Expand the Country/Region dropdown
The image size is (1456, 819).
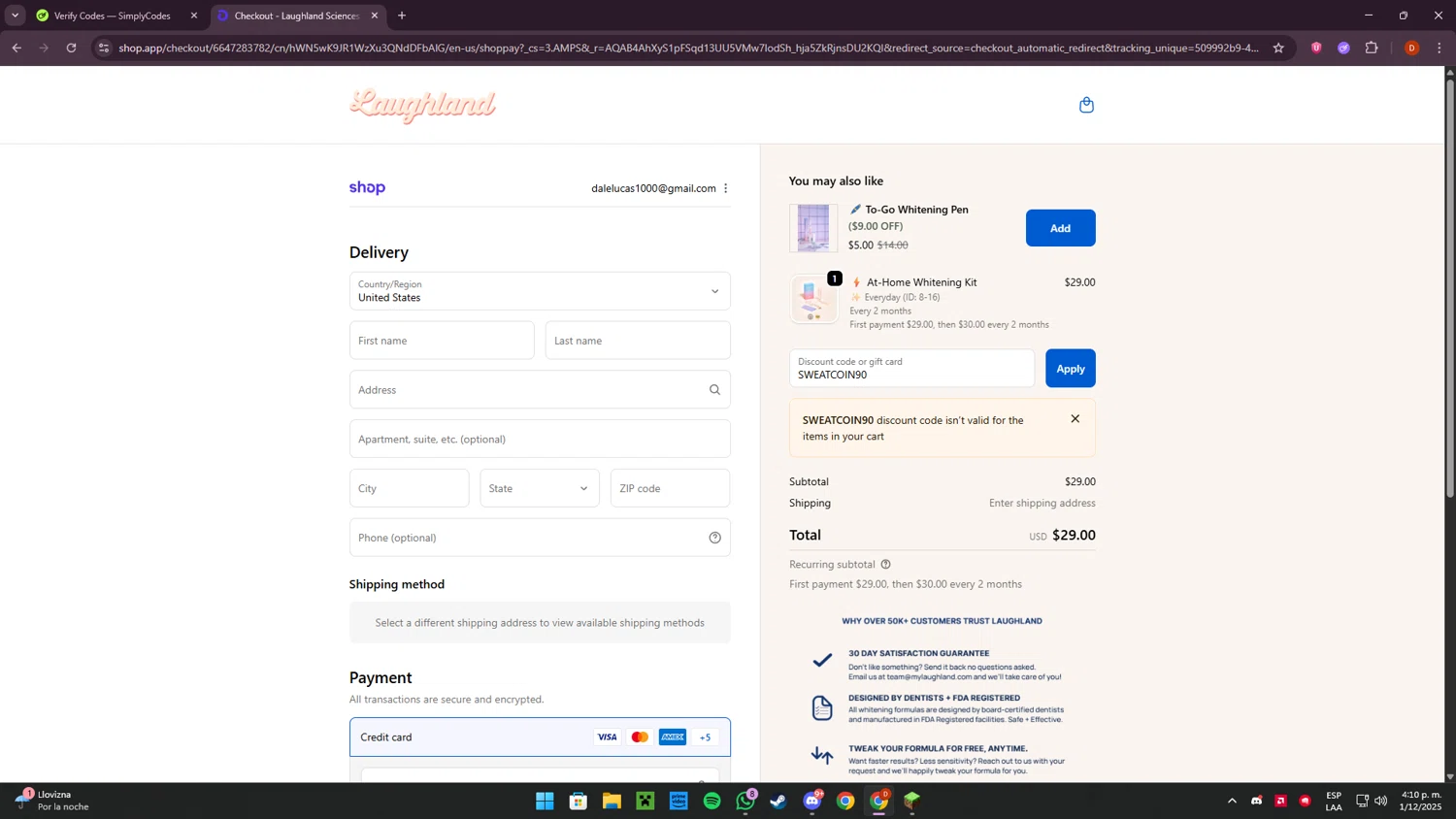pyautogui.click(x=540, y=291)
